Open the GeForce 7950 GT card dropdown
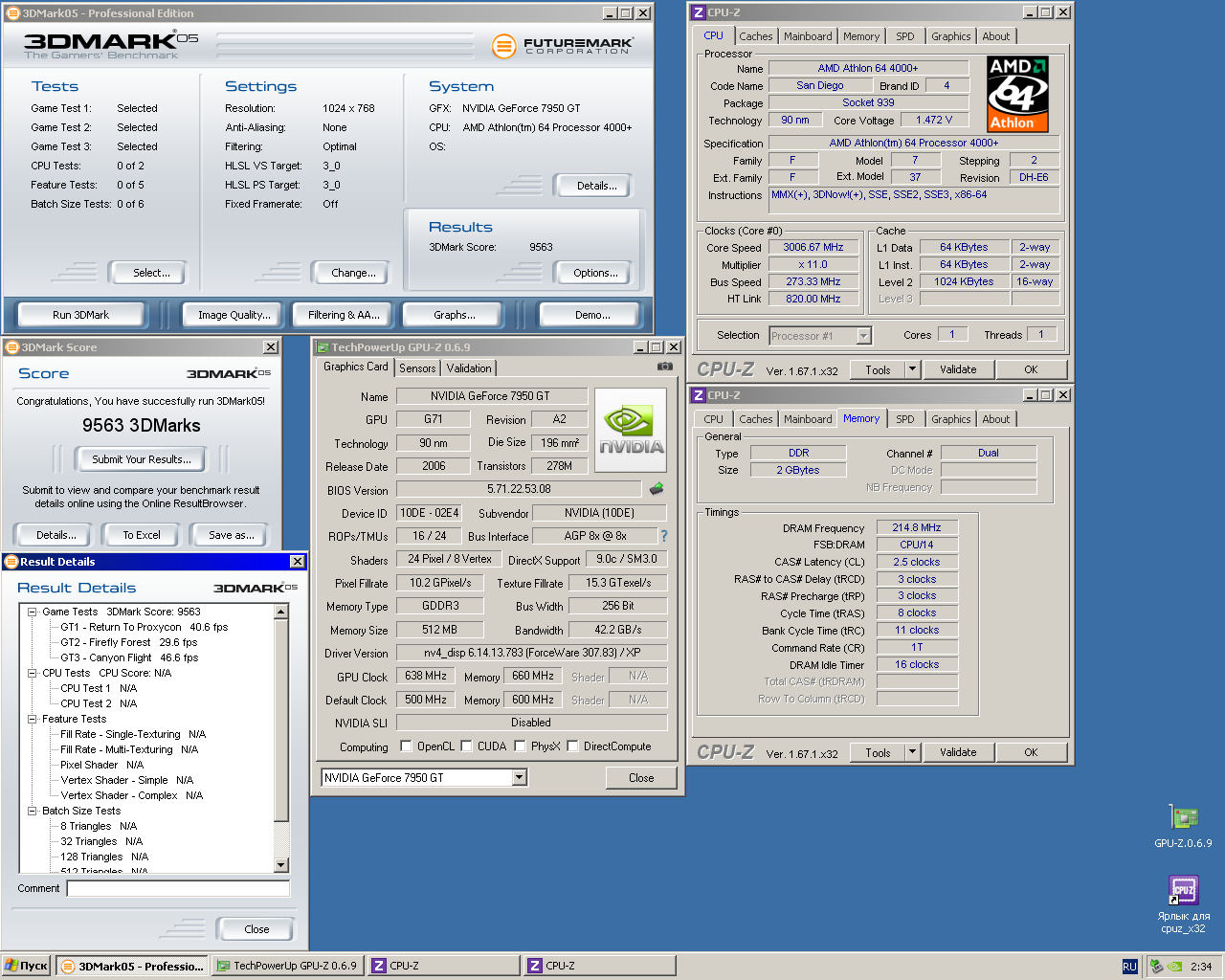This screenshot has width=1225, height=980. (519, 778)
